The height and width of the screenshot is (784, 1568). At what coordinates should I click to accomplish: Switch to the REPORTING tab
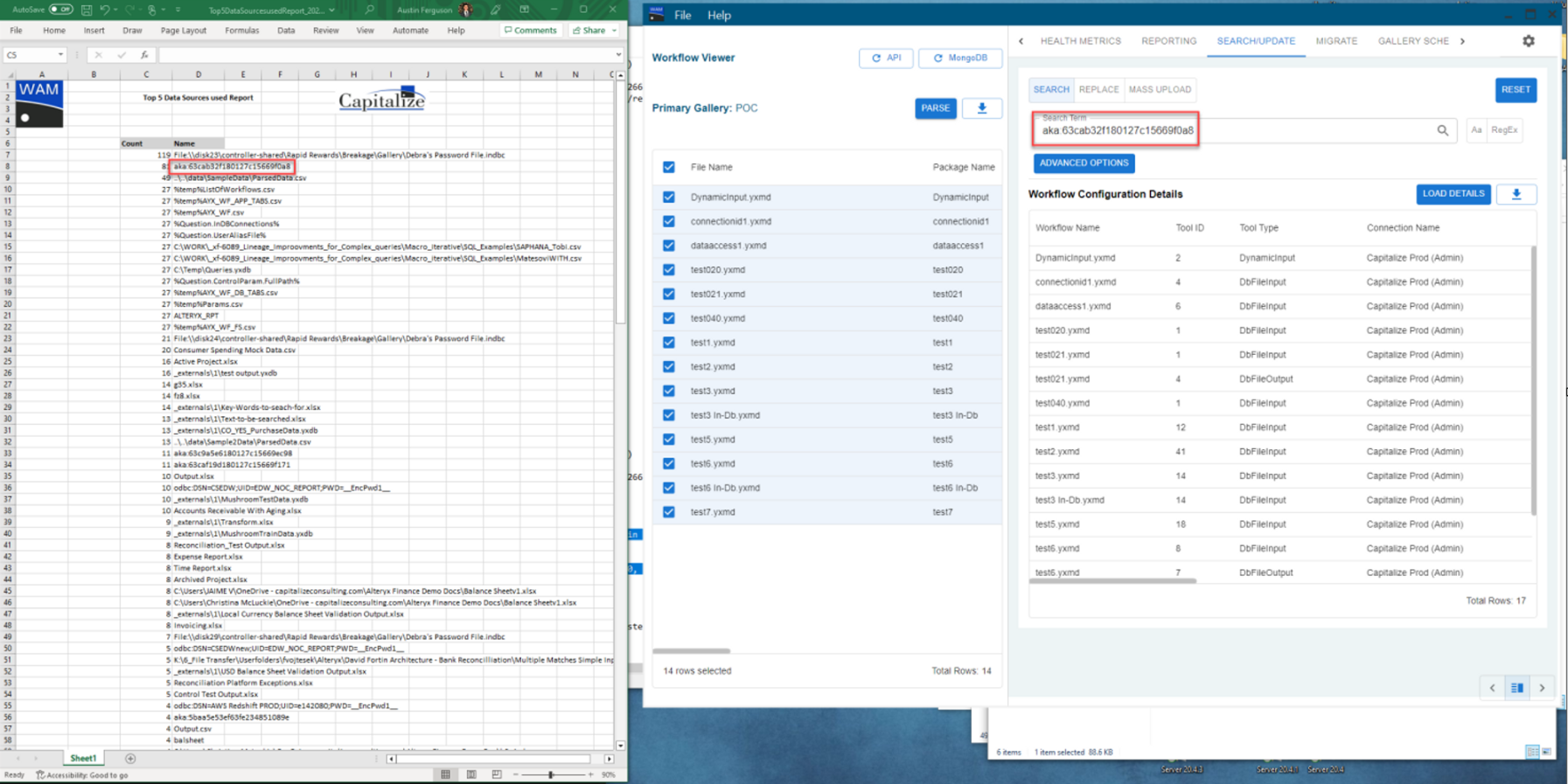(1169, 41)
